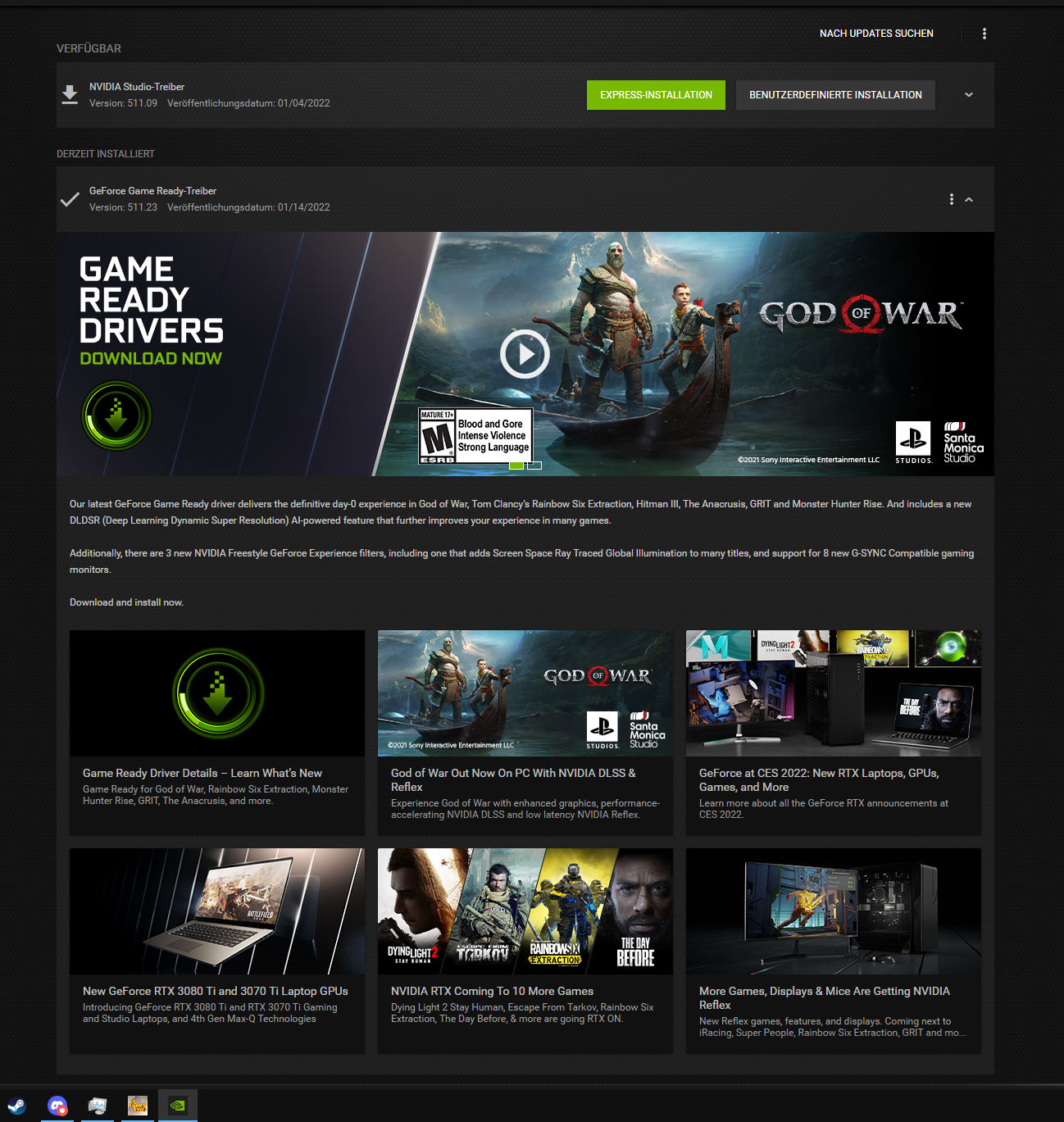Choose Benutzerdefinierte Installation

pyautogui.click(x=835, y=95)
